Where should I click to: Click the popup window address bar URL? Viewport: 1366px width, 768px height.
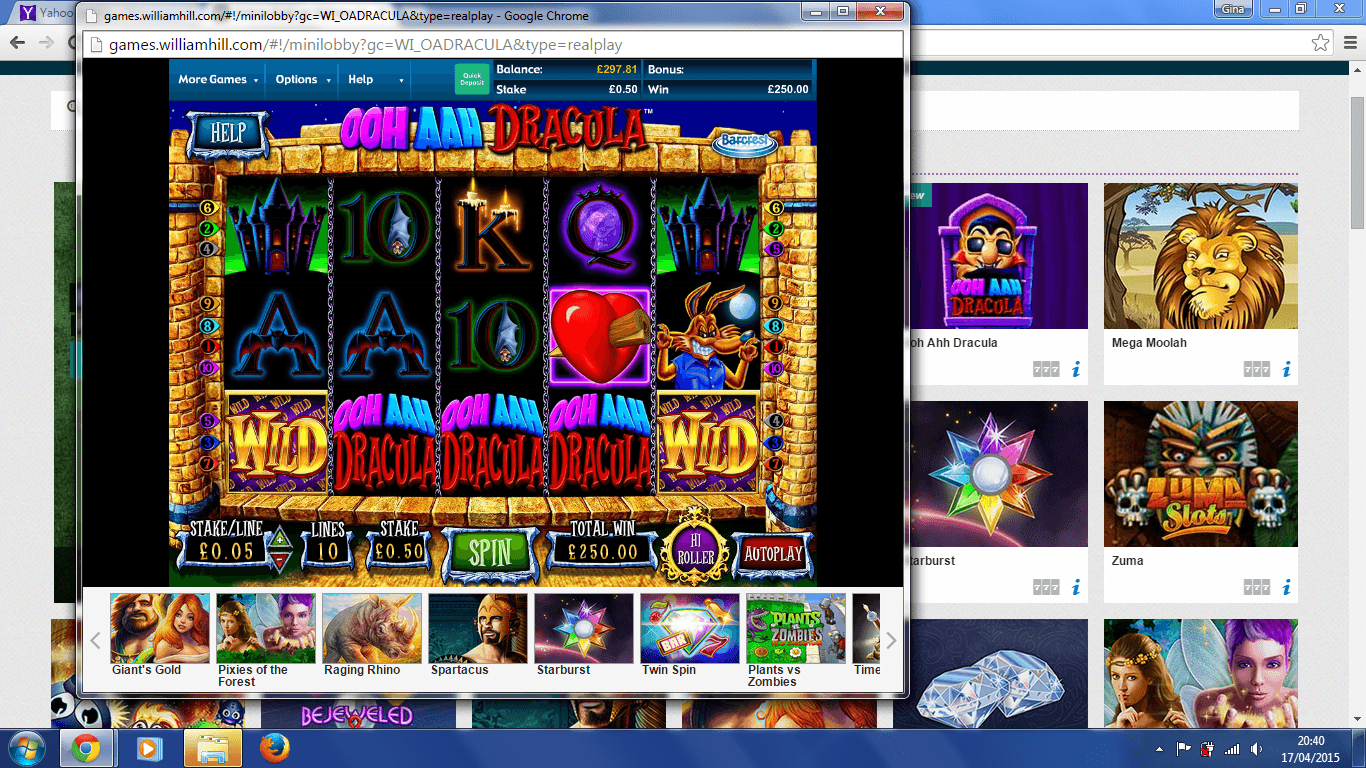[365, 45]
